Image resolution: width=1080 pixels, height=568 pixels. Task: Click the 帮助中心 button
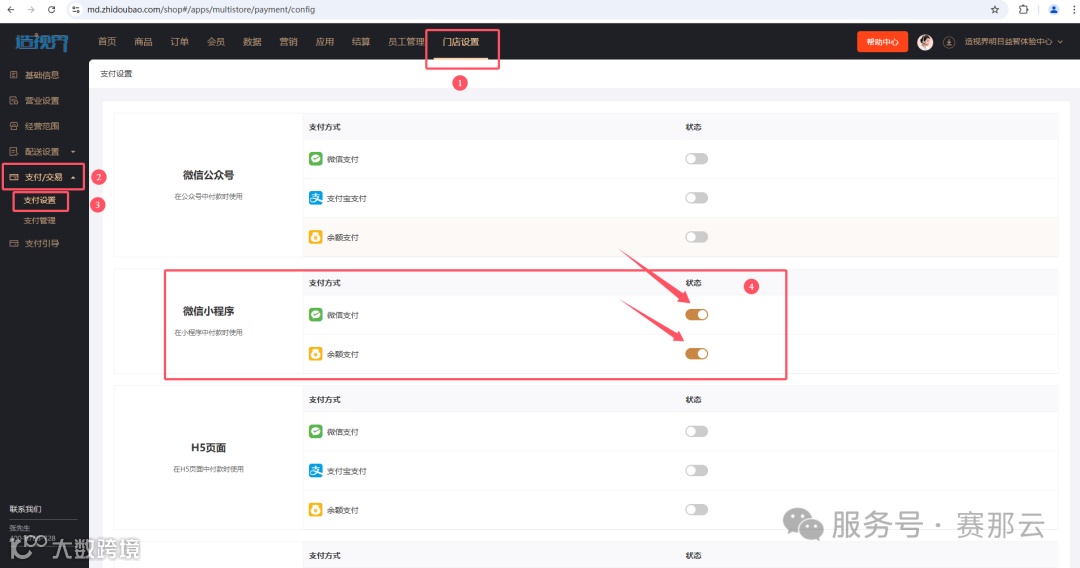[x=882, y=42]
